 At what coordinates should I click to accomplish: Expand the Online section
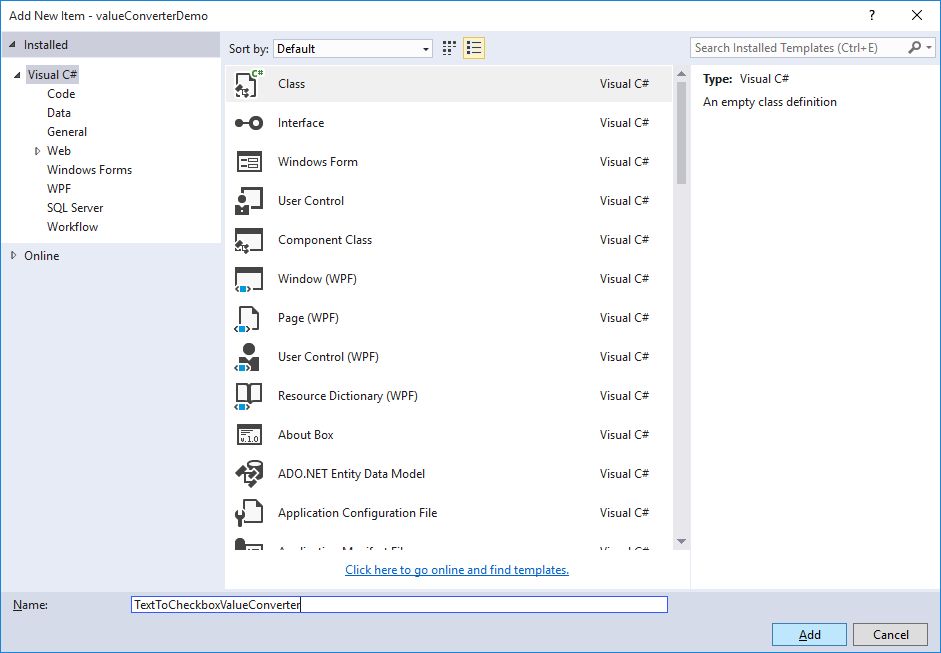(x=13, y=256)
